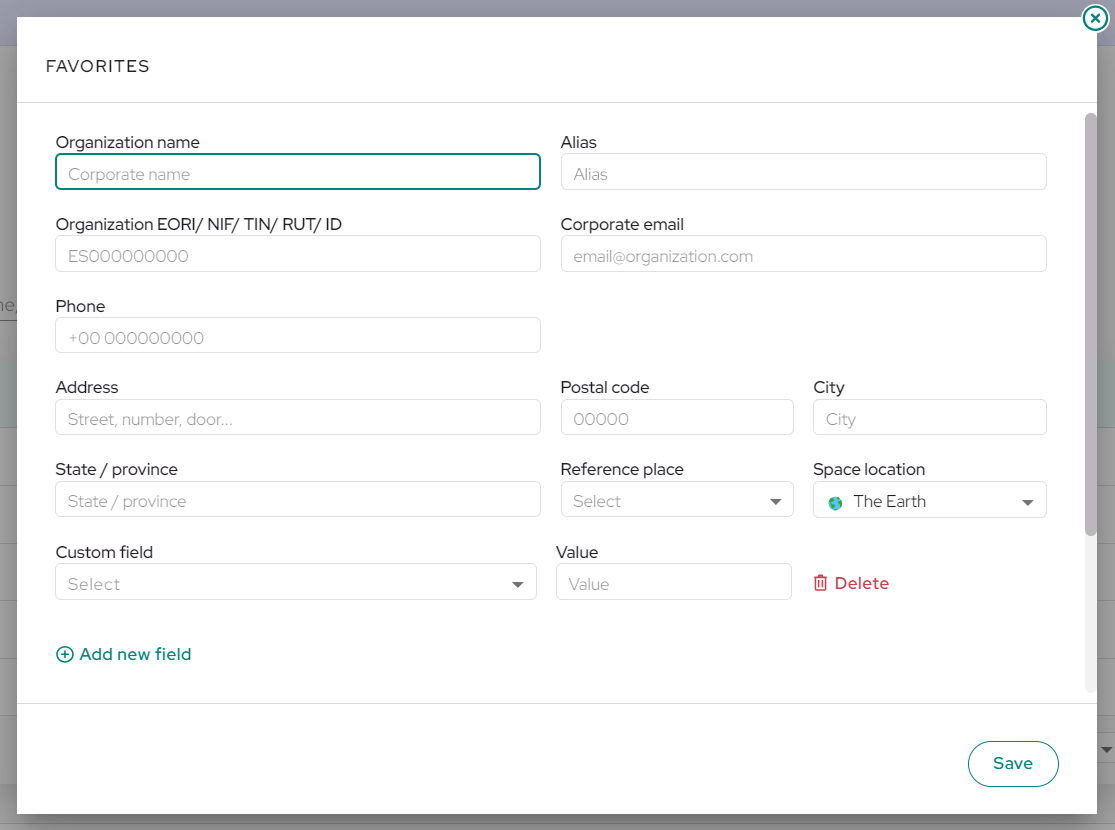
Task: Click the trash icon next to Delete
Action: pyautogui.click(x=820, y=583)
